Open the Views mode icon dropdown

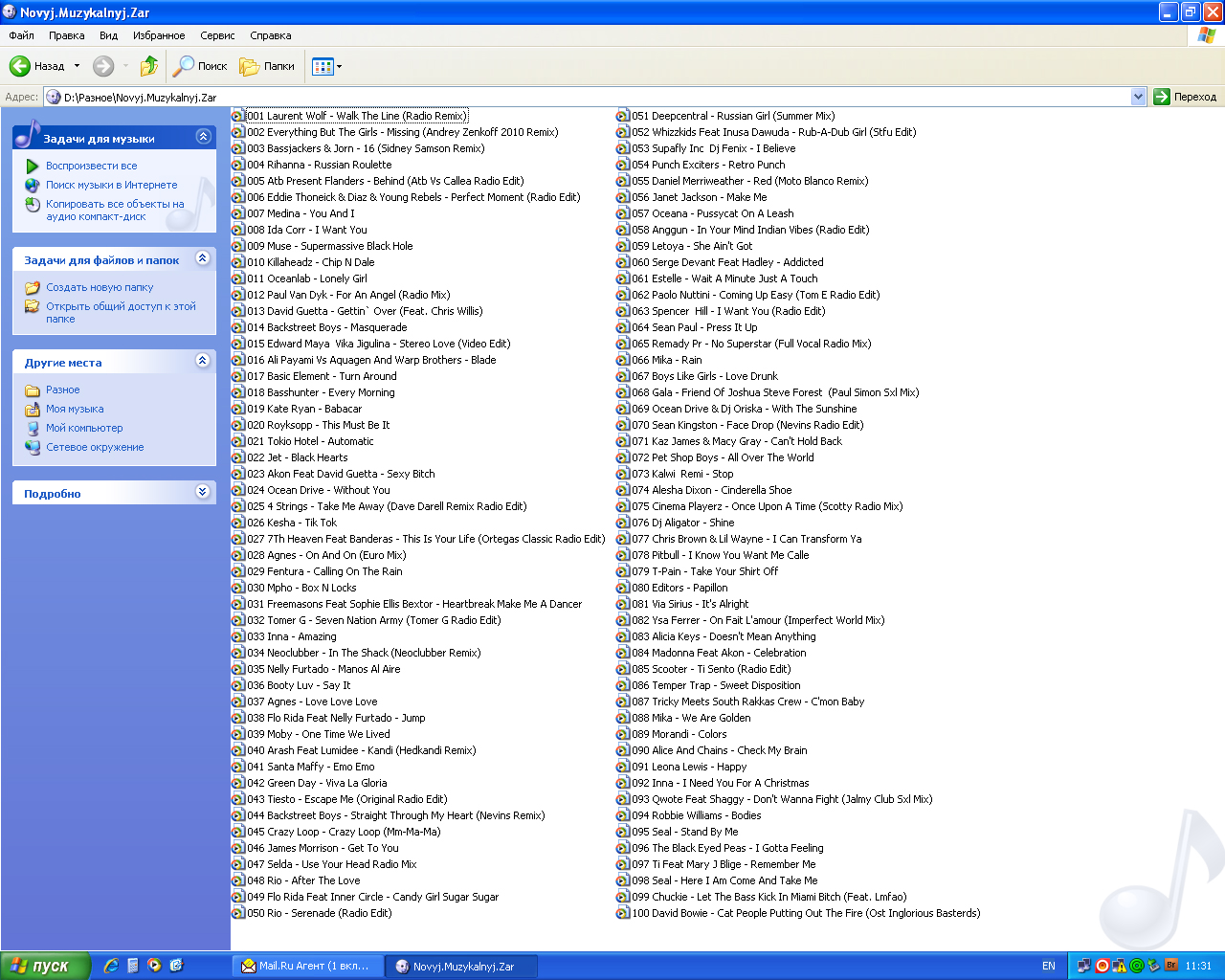click(x=326, y=66)
